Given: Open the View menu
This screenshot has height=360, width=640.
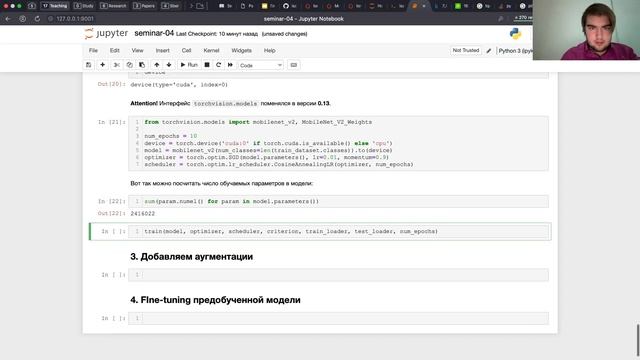Looking at the screenshot, I should [137, 51].
